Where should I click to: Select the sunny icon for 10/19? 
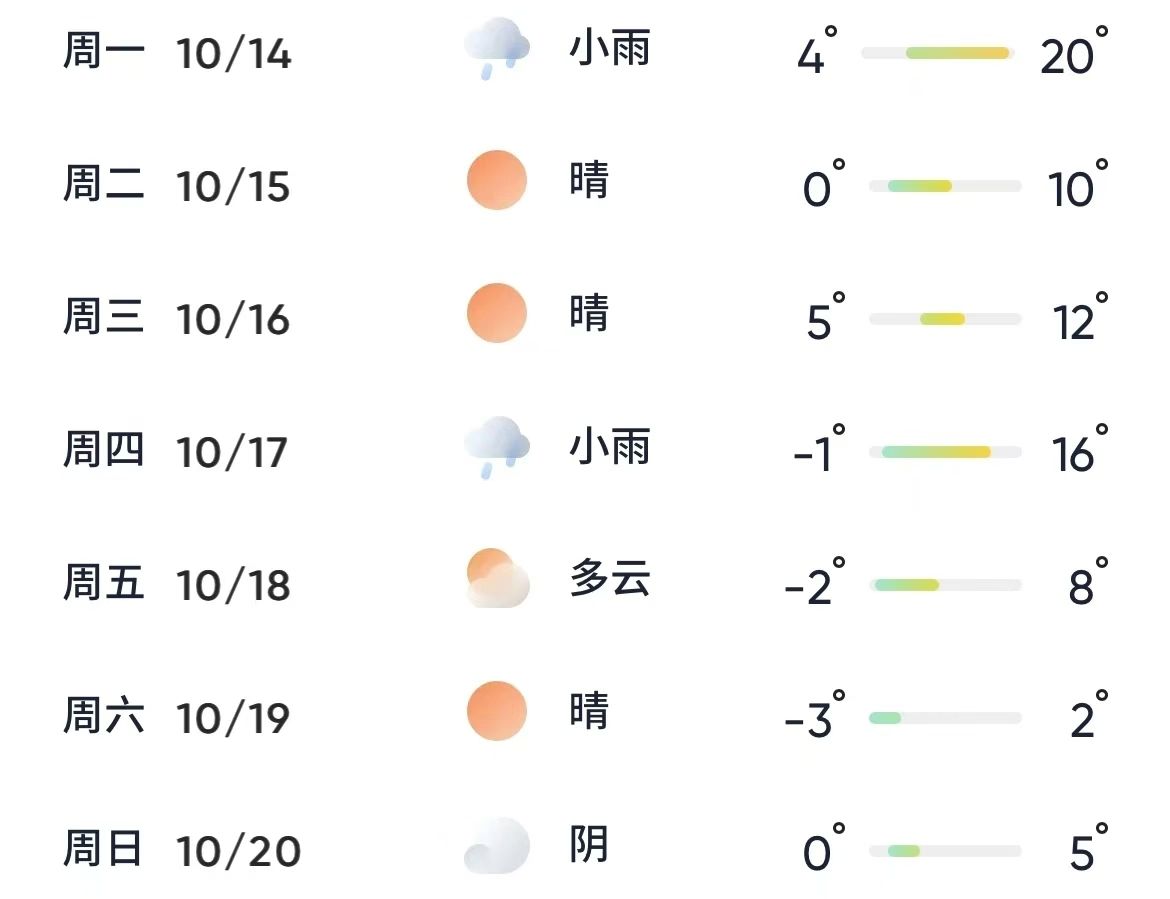click(x=497, y=711)
